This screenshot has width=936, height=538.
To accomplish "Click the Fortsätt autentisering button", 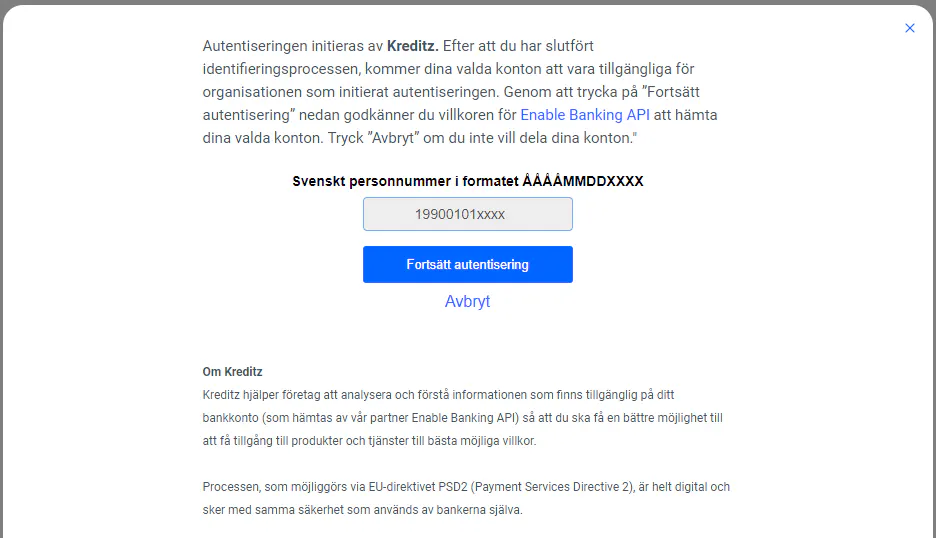I will coord(467,265).
